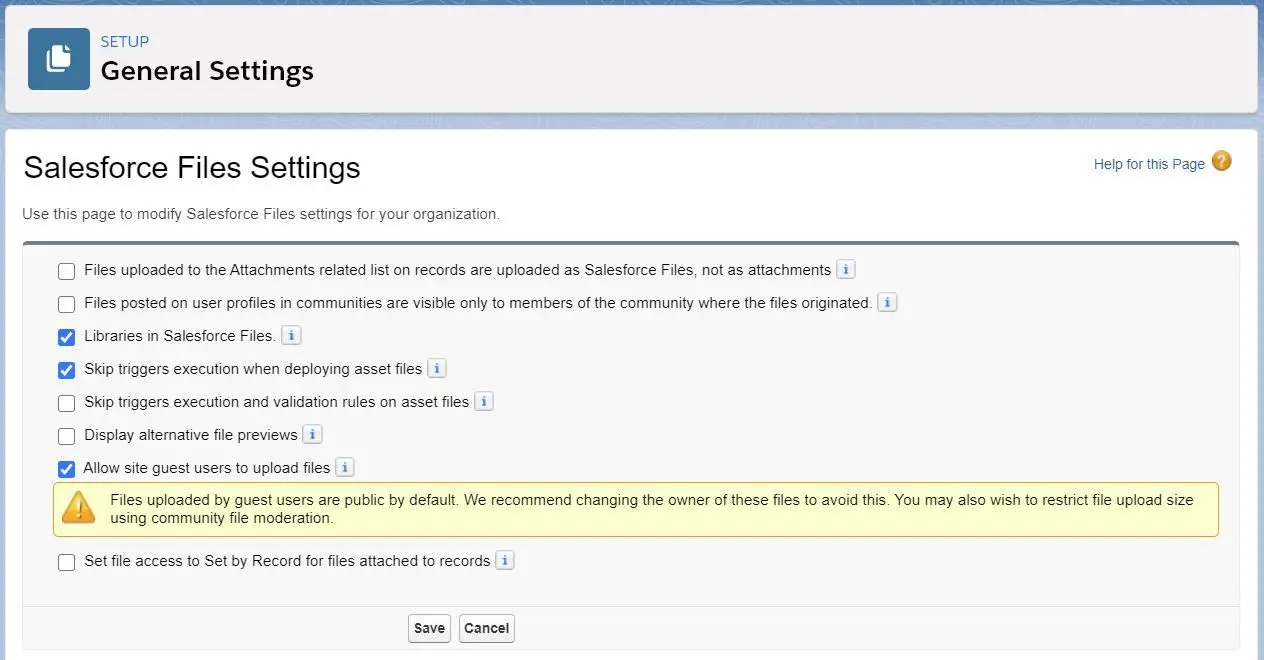Open the Help for this Page question mark icon
This screenshot has height=660, width=1264.
(1221, 162)
